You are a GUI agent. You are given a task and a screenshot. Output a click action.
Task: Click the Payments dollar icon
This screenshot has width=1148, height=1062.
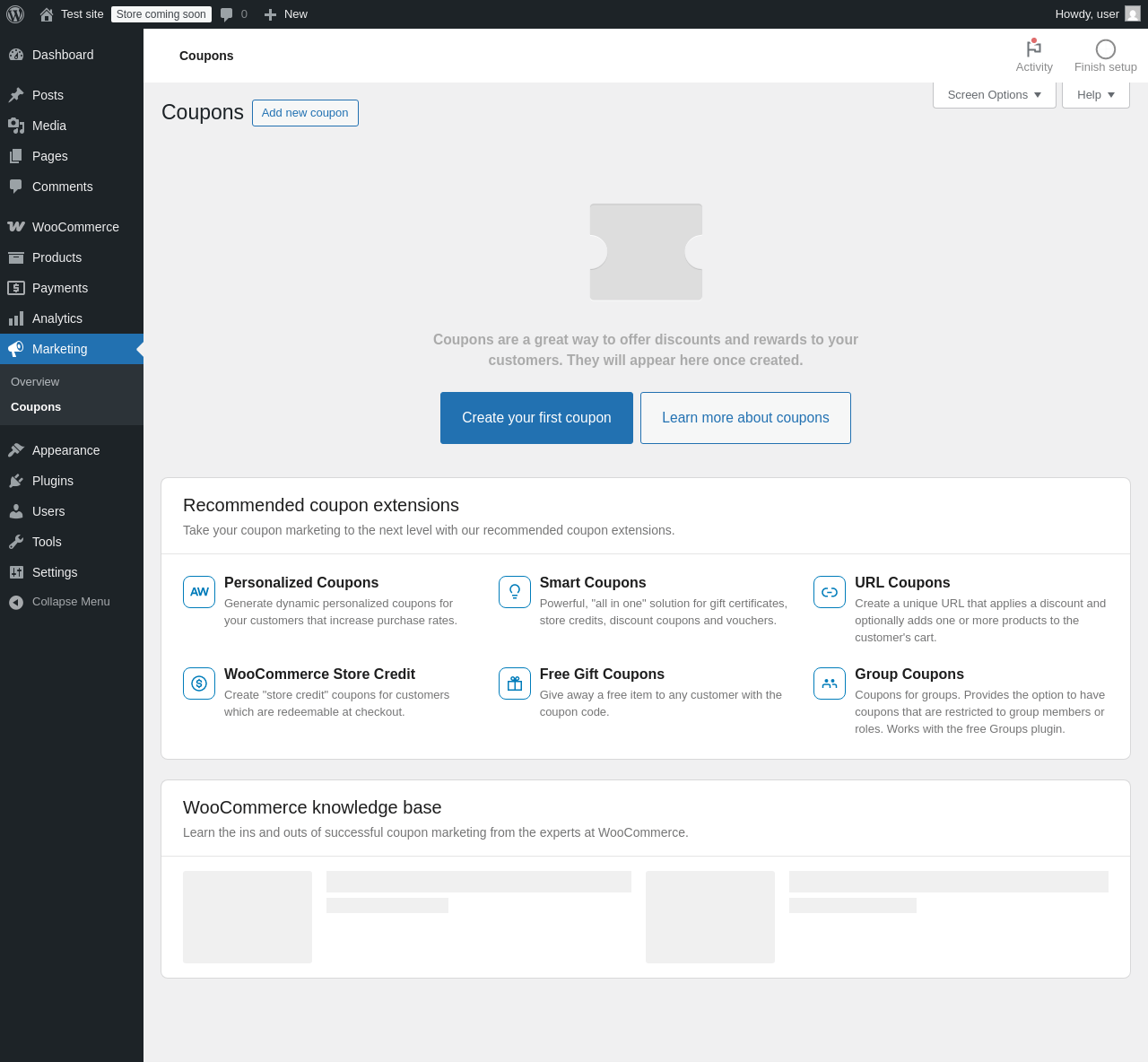[x=16, y=288]
